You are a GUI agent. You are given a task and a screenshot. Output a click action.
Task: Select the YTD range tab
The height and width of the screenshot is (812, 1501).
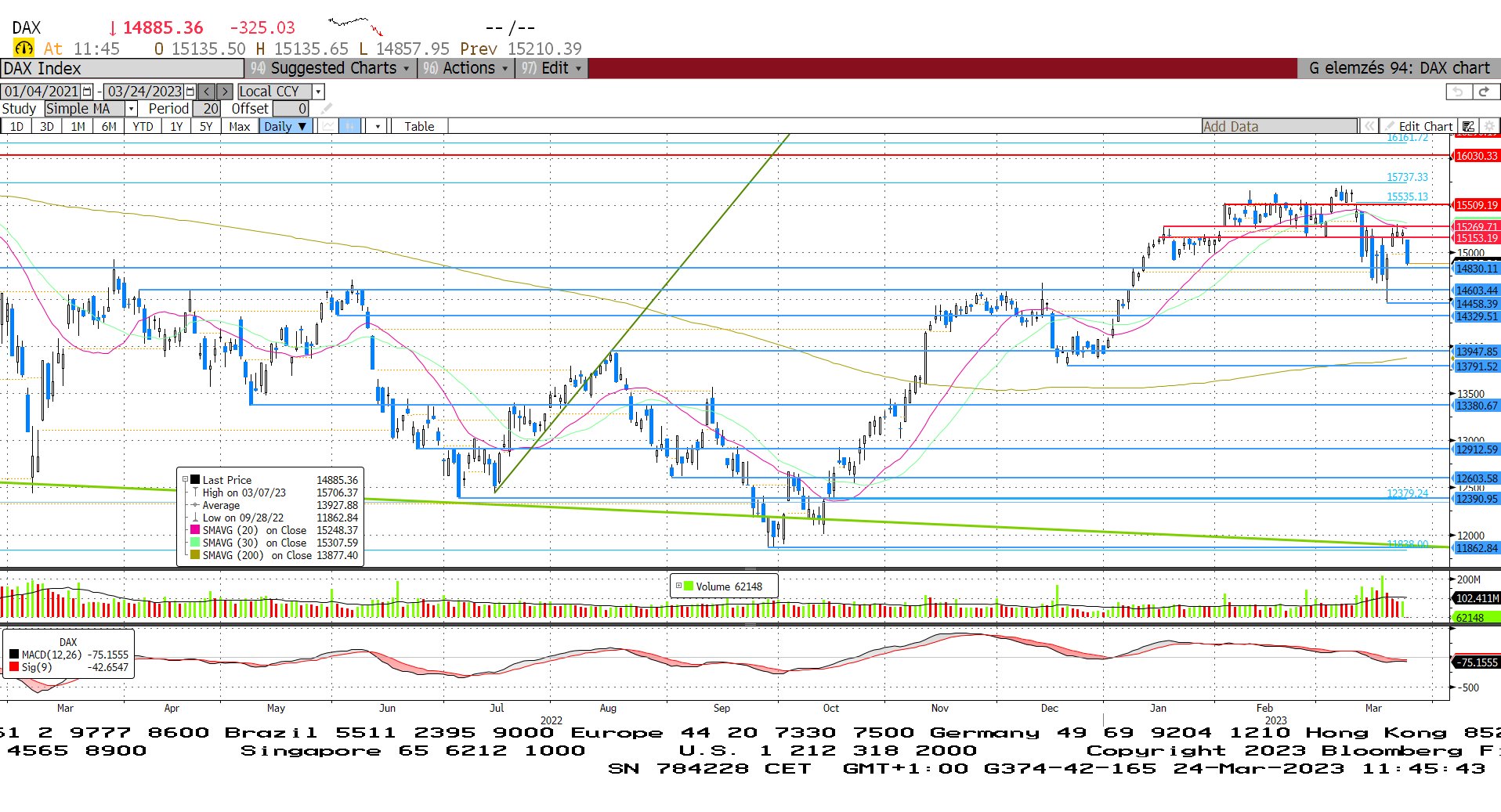143,126
